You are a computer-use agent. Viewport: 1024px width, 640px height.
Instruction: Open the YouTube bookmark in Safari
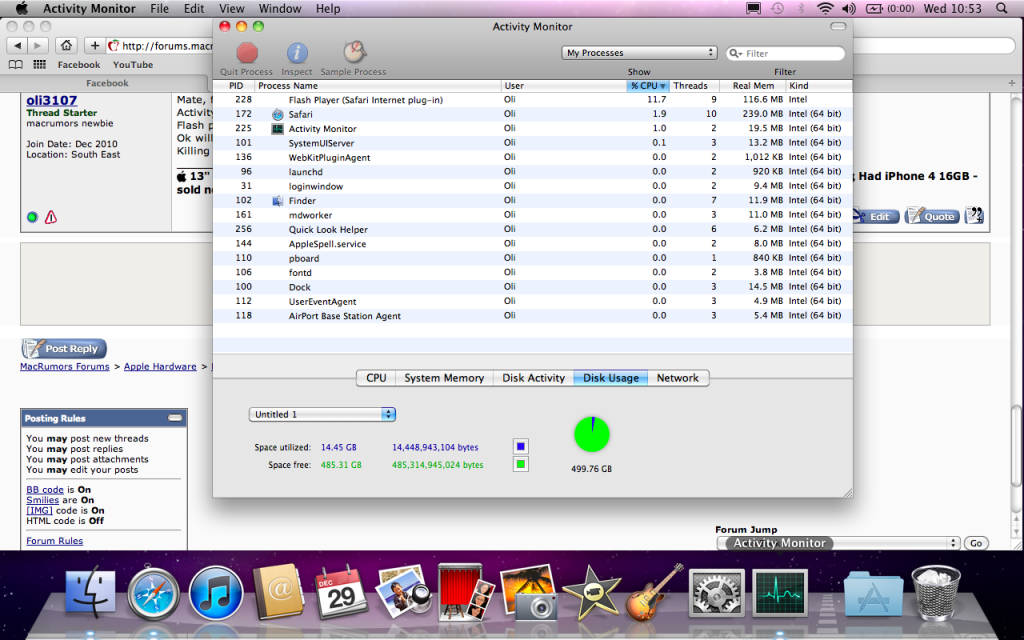(133, 65)
